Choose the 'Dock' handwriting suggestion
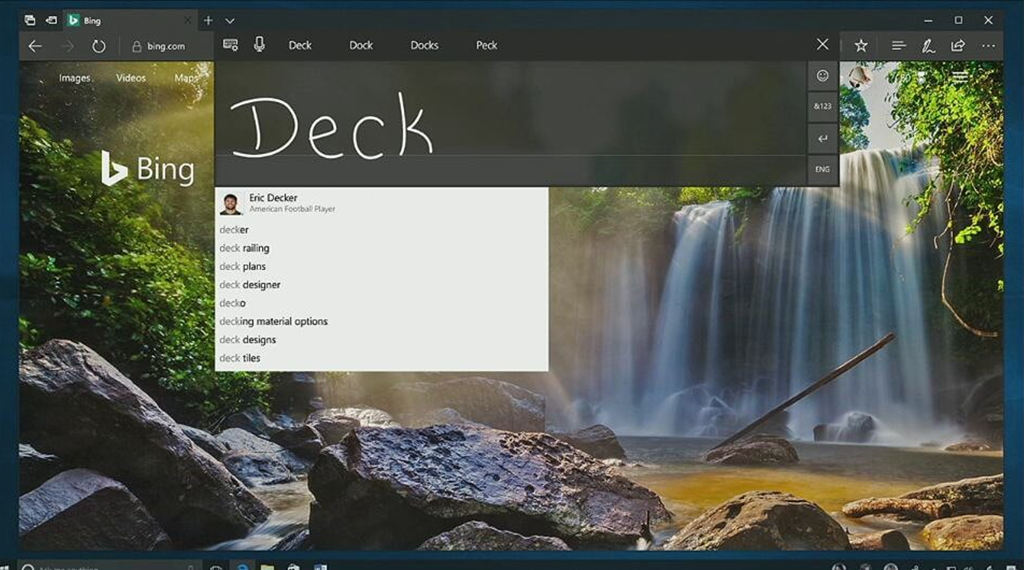The image size is (1024, 570). click(361, 45)
